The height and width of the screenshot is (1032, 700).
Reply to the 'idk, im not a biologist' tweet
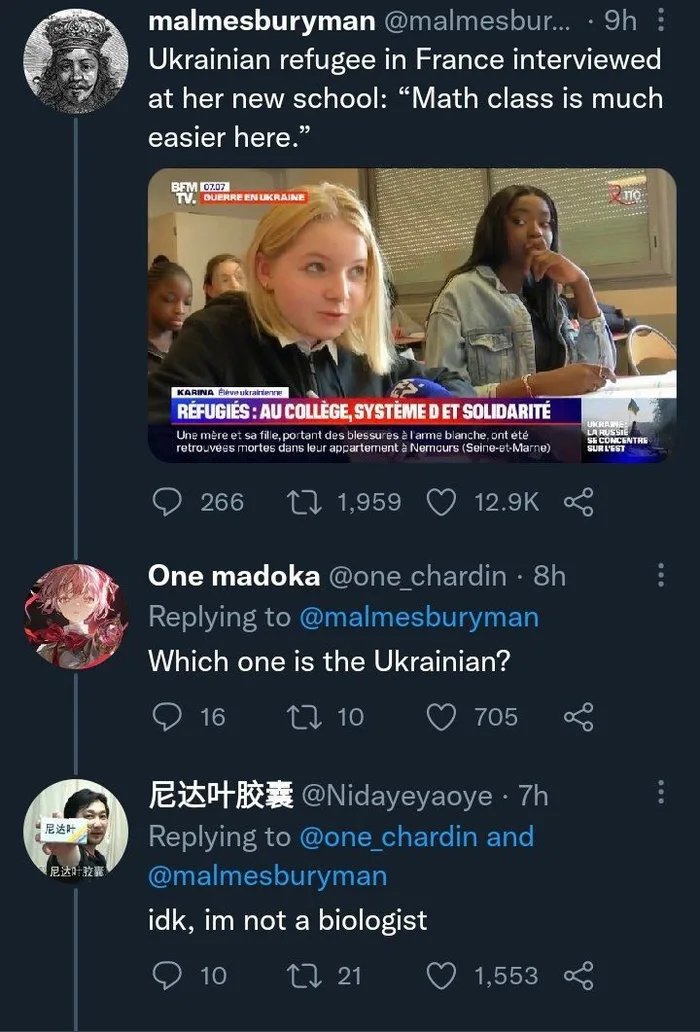tap(168, 975)
